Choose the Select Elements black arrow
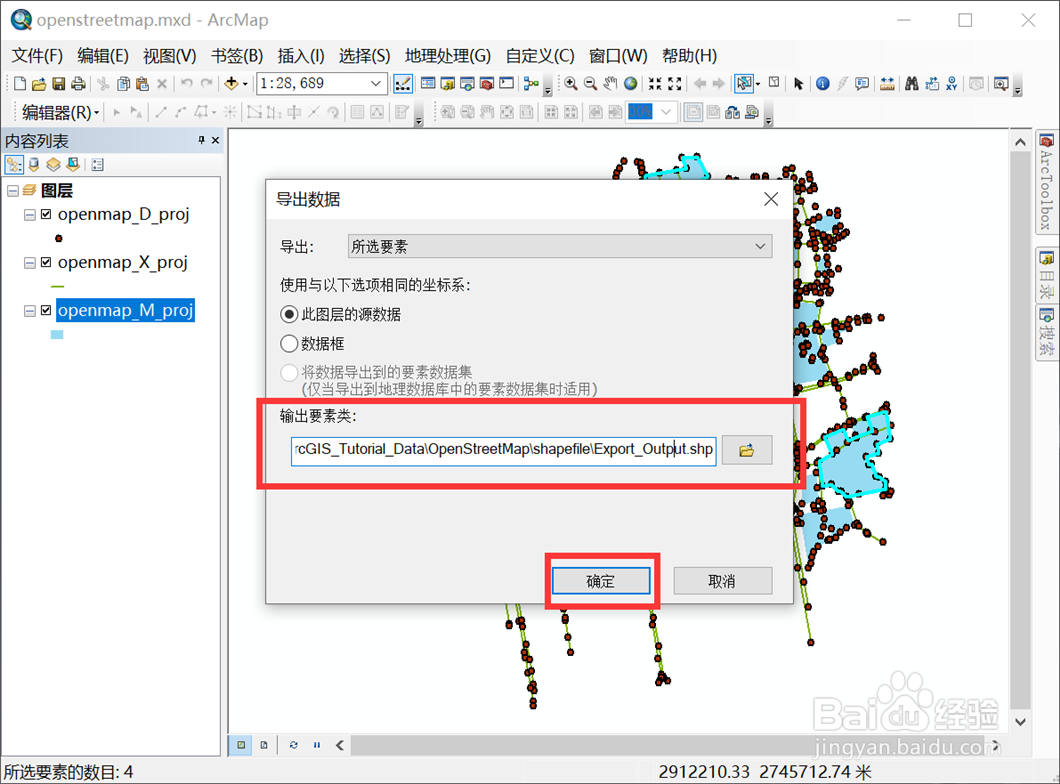Viewport: 1060px width, 784px height. click(798, 83)
